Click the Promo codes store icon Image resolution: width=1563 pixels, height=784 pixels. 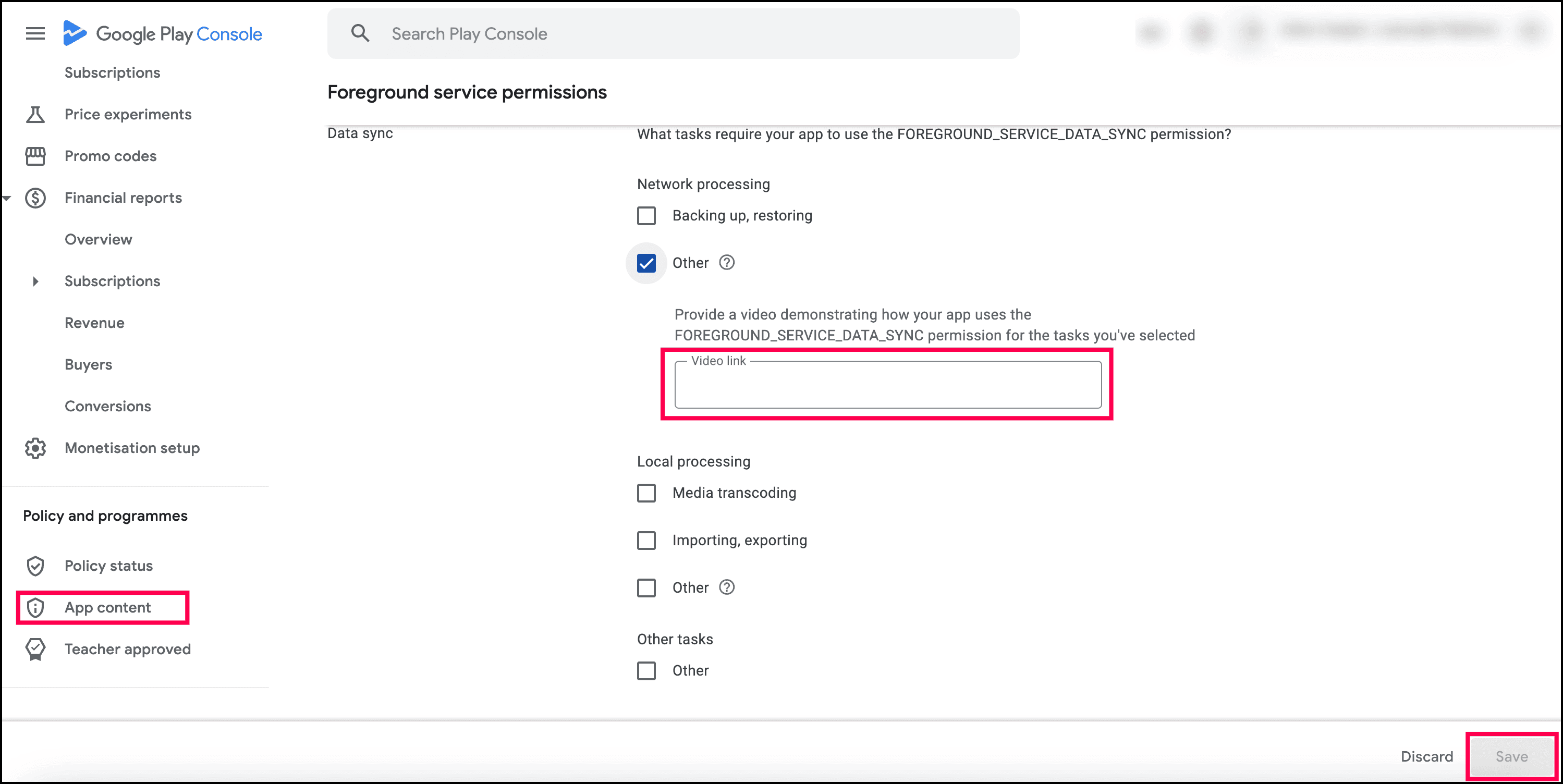pyautogui.click(x=35, y=156)
